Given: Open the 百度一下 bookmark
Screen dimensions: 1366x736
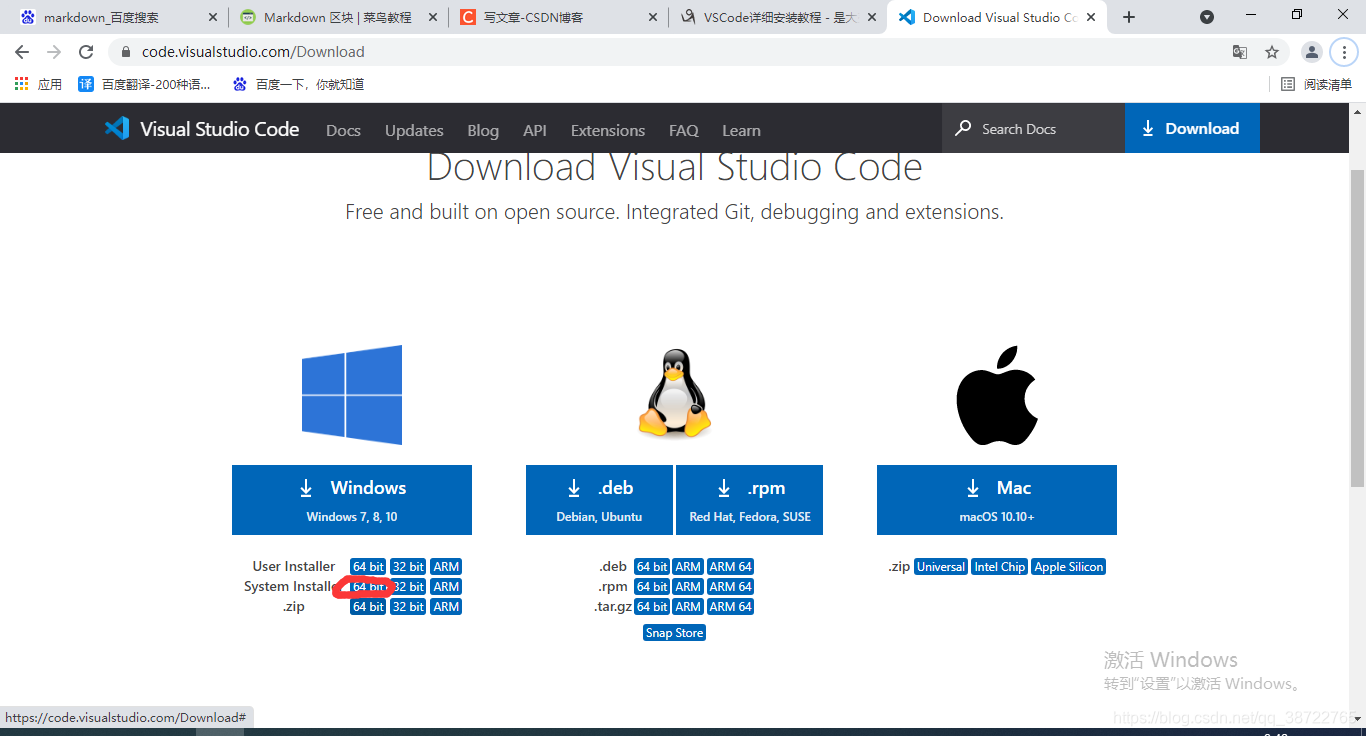Looking at the screenshot, I should pos(298,84).
